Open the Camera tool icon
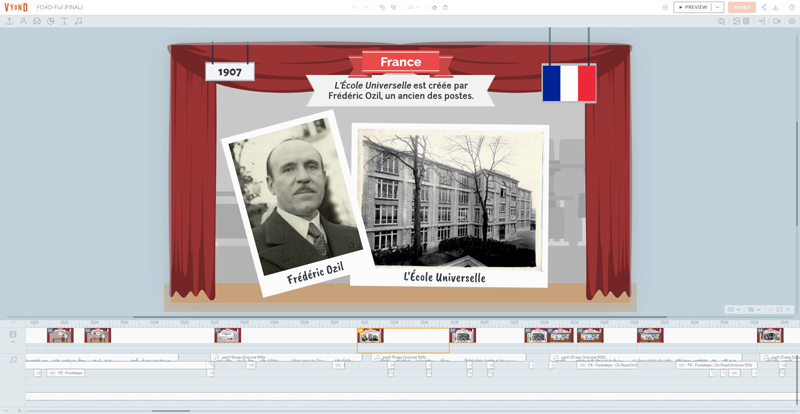Viewport: 800px width, 414px height. pyautogui.click(x=777, y=21)
